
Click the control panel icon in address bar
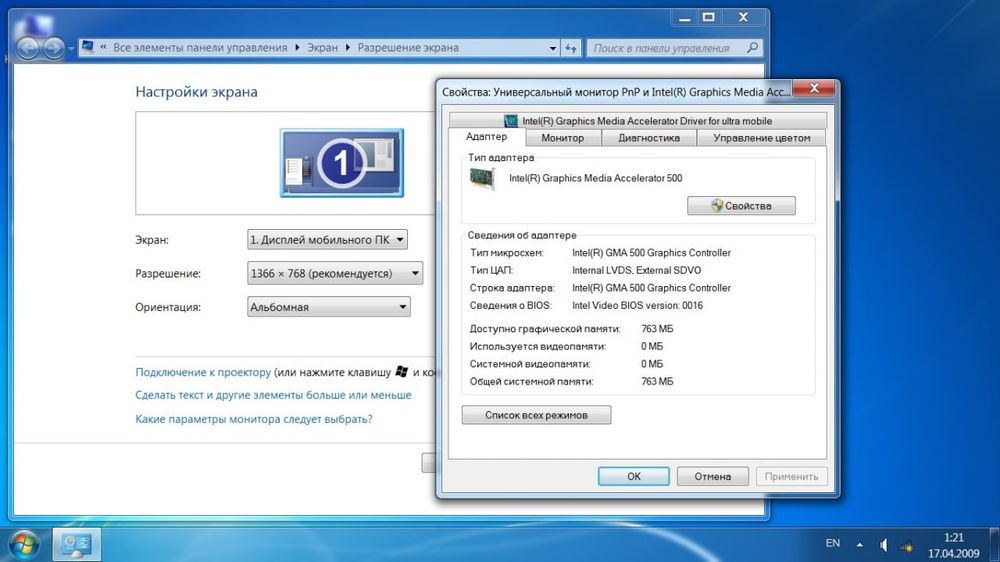click(x=88, y=47)
